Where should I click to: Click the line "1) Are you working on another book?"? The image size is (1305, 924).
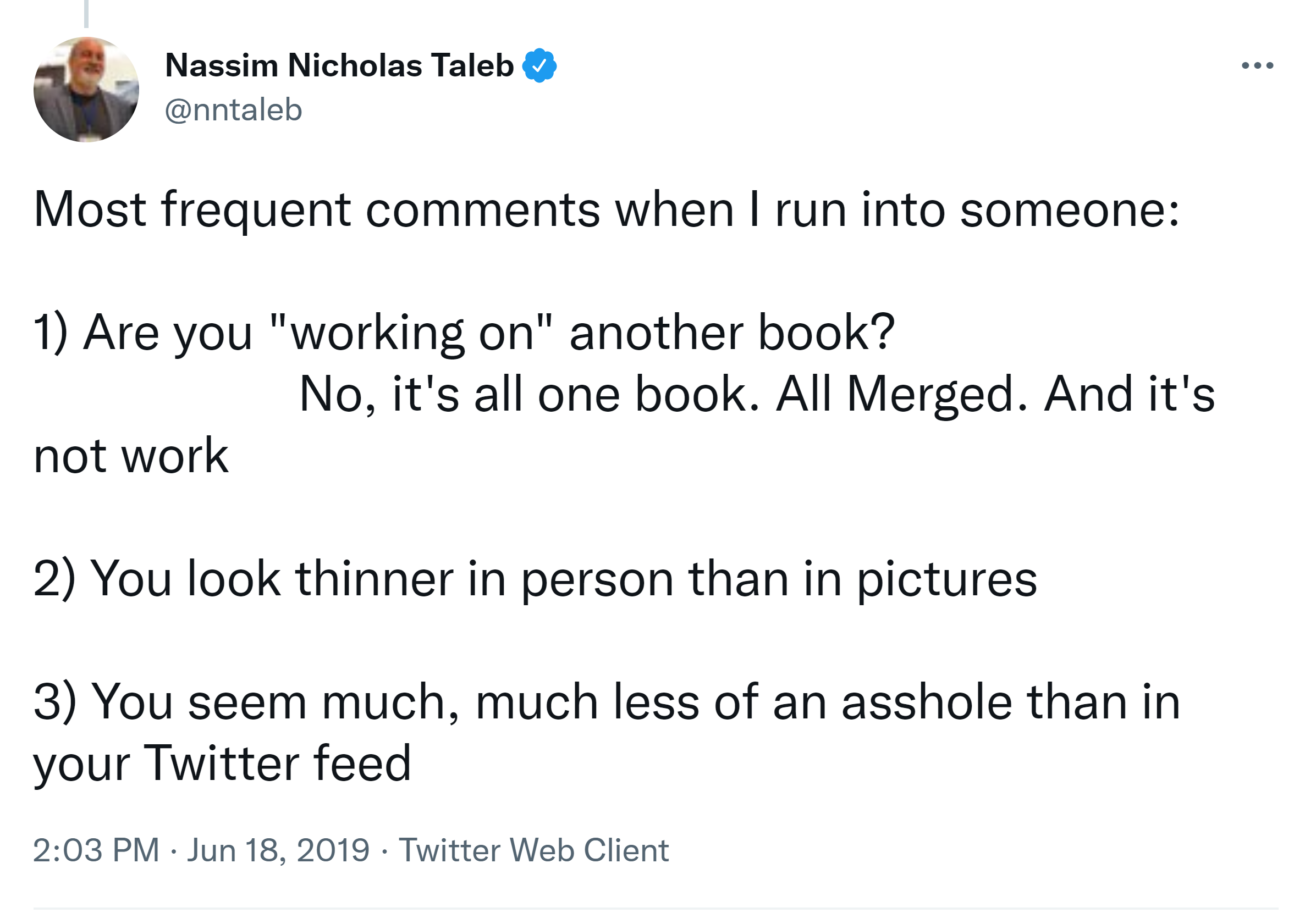(x=464, y=333)
